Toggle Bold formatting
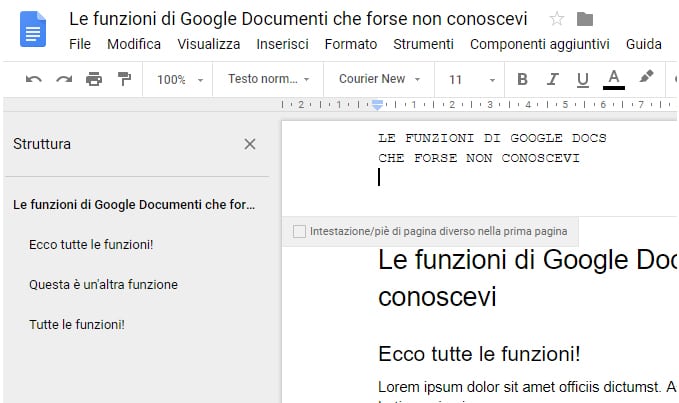 point(522,79)
